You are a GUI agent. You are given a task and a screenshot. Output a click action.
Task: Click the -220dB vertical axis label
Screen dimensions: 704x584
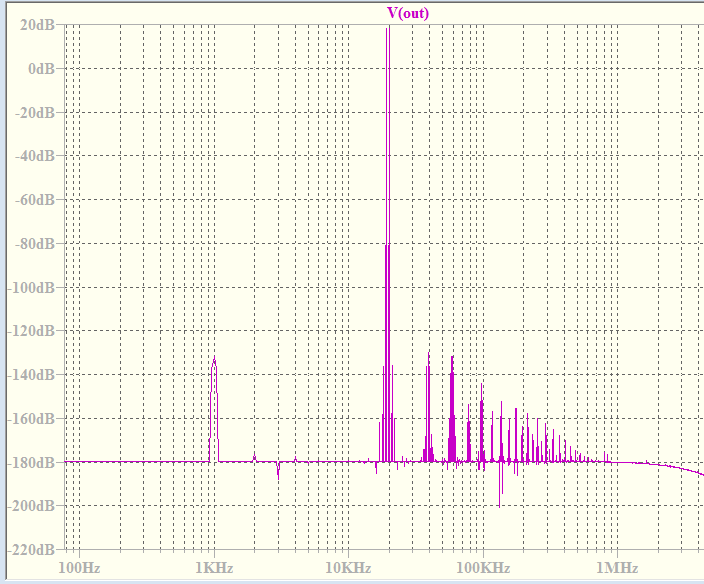pyautogui.click(x=31, y=549)
